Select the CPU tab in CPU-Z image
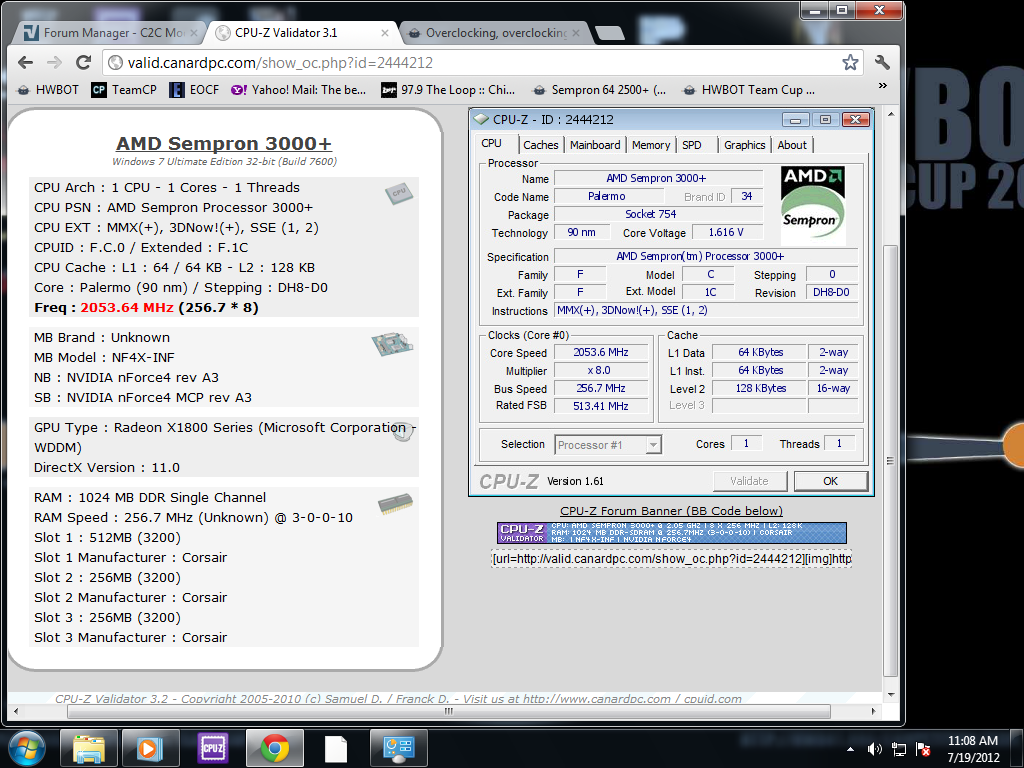The height and width of the screenshot is (768, 1024). pyautogui.click(x=492, y=144)
